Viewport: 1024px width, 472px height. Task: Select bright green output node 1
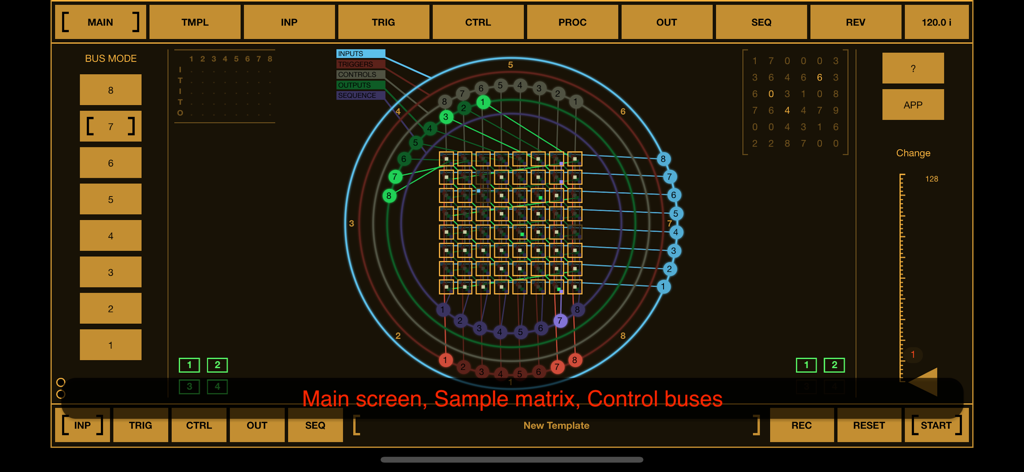(x=483, y=102)
